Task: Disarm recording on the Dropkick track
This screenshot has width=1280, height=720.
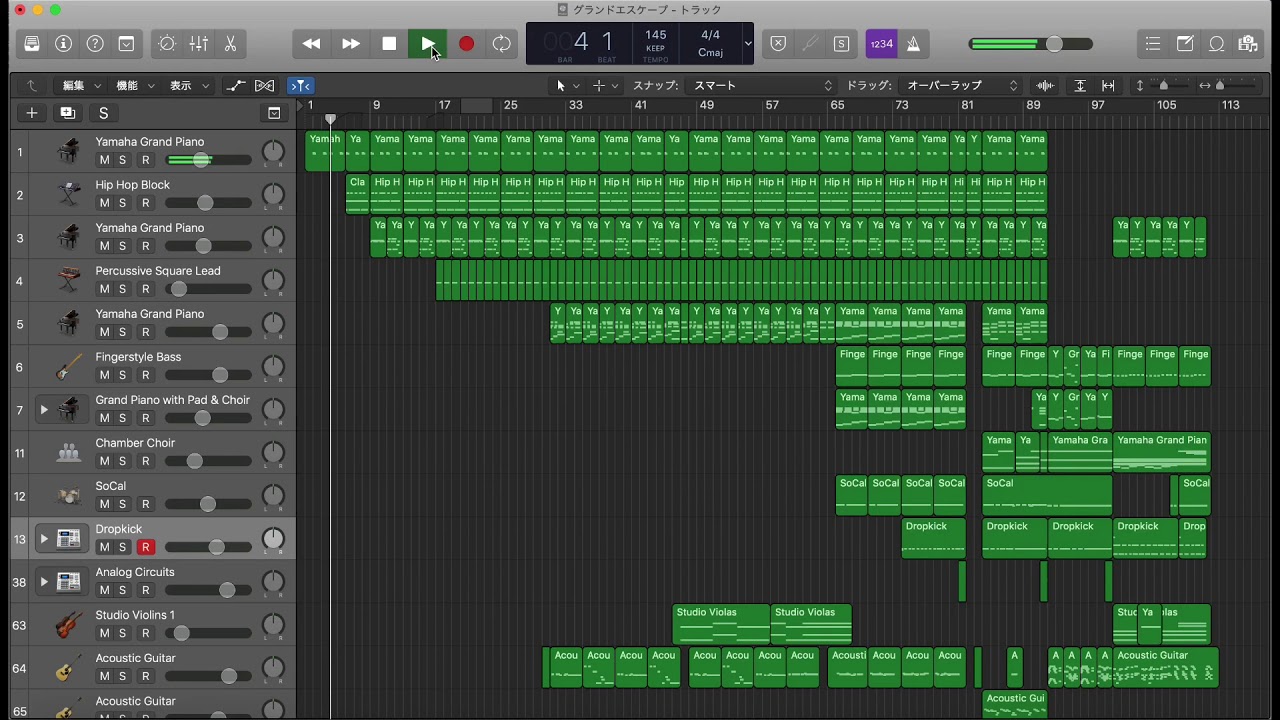Action: pos(145,547)
